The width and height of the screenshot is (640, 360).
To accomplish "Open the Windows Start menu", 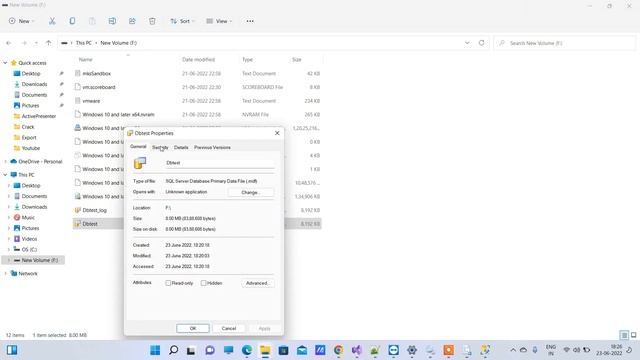I will (155, 350).
